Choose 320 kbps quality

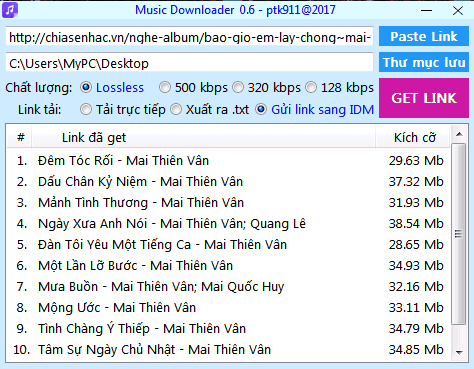[266, 88]
